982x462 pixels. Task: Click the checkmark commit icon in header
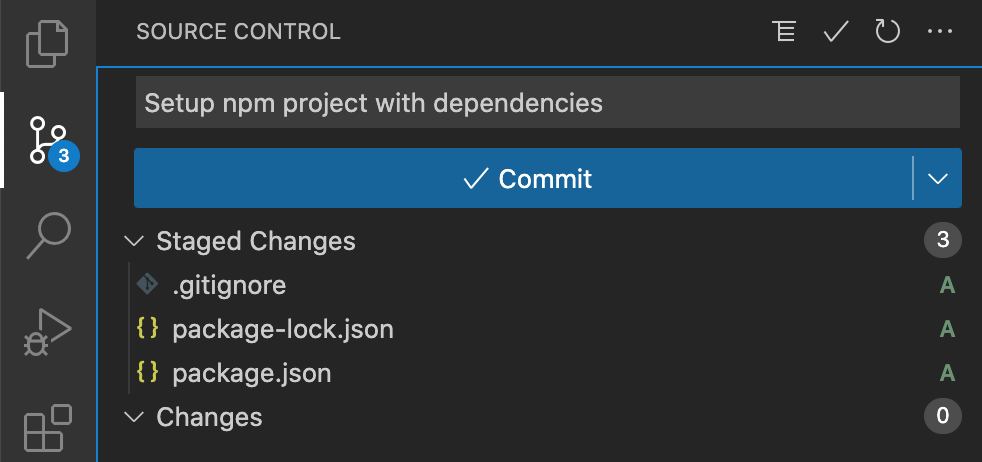(835, 31)
